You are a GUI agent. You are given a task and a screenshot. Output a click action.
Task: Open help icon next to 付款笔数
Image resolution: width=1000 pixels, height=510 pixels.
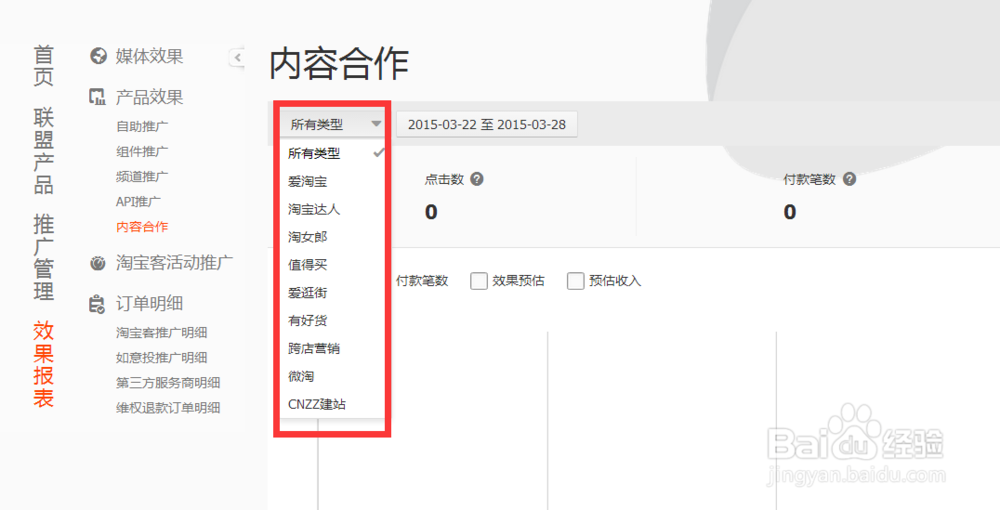849,179
